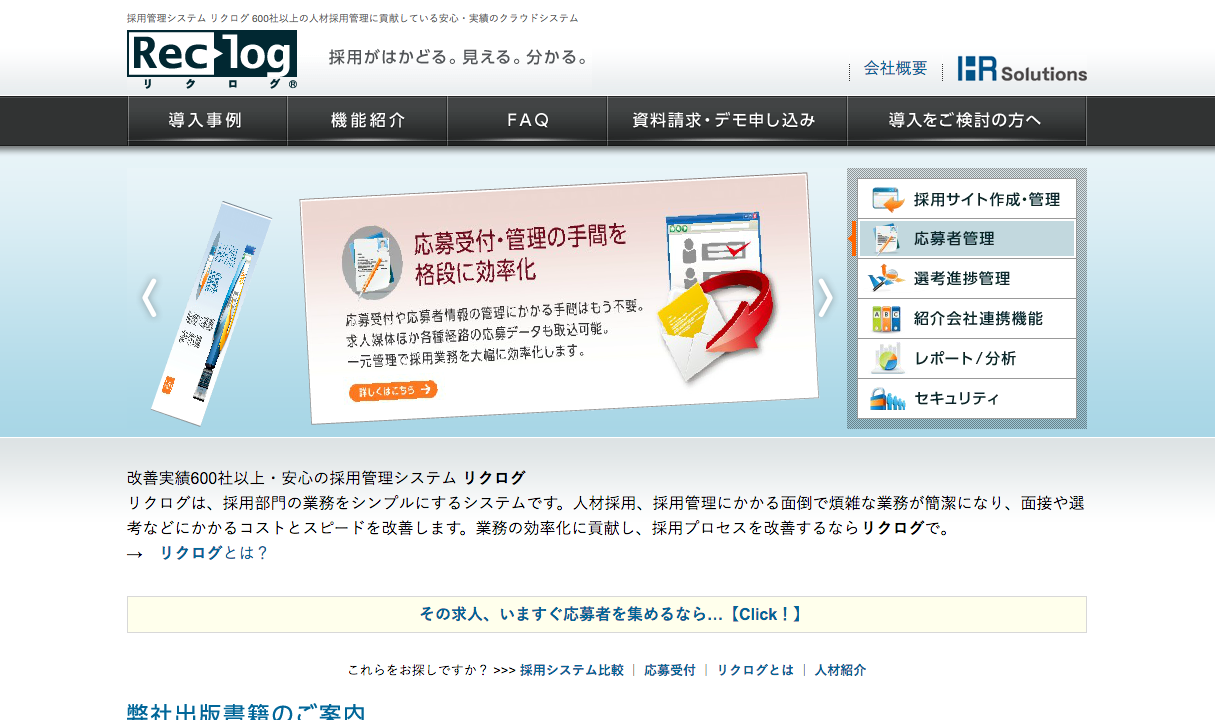Click the 採用サイト作成・管理 icon
Viewport: 1215px width, 720px height.
click(x=887, y=199)
